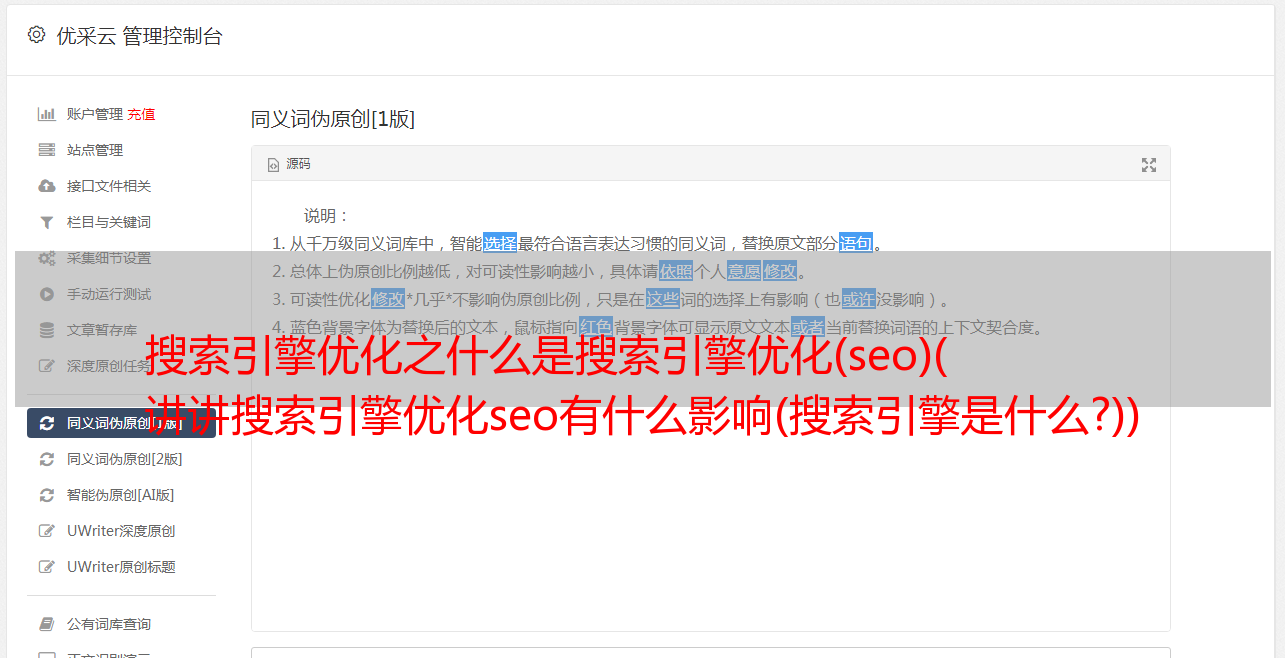Select the 站点管理 server icon
This screenshot has height=658, width=1285.
click(x=46, y=150)
